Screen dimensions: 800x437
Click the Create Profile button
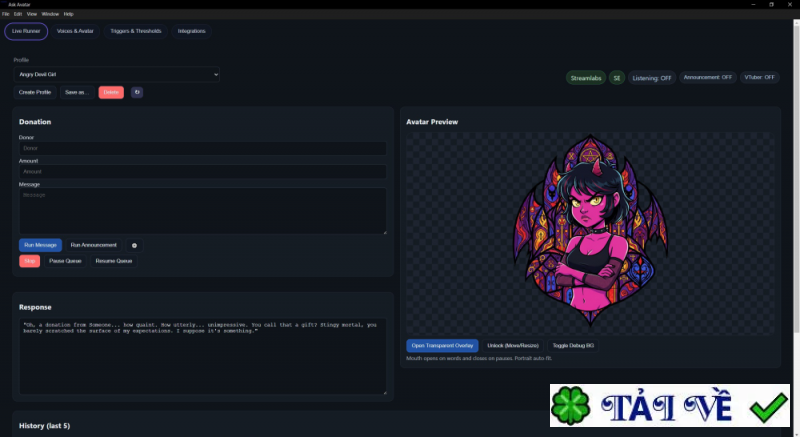pyautogui.click(x=35, y=92)
